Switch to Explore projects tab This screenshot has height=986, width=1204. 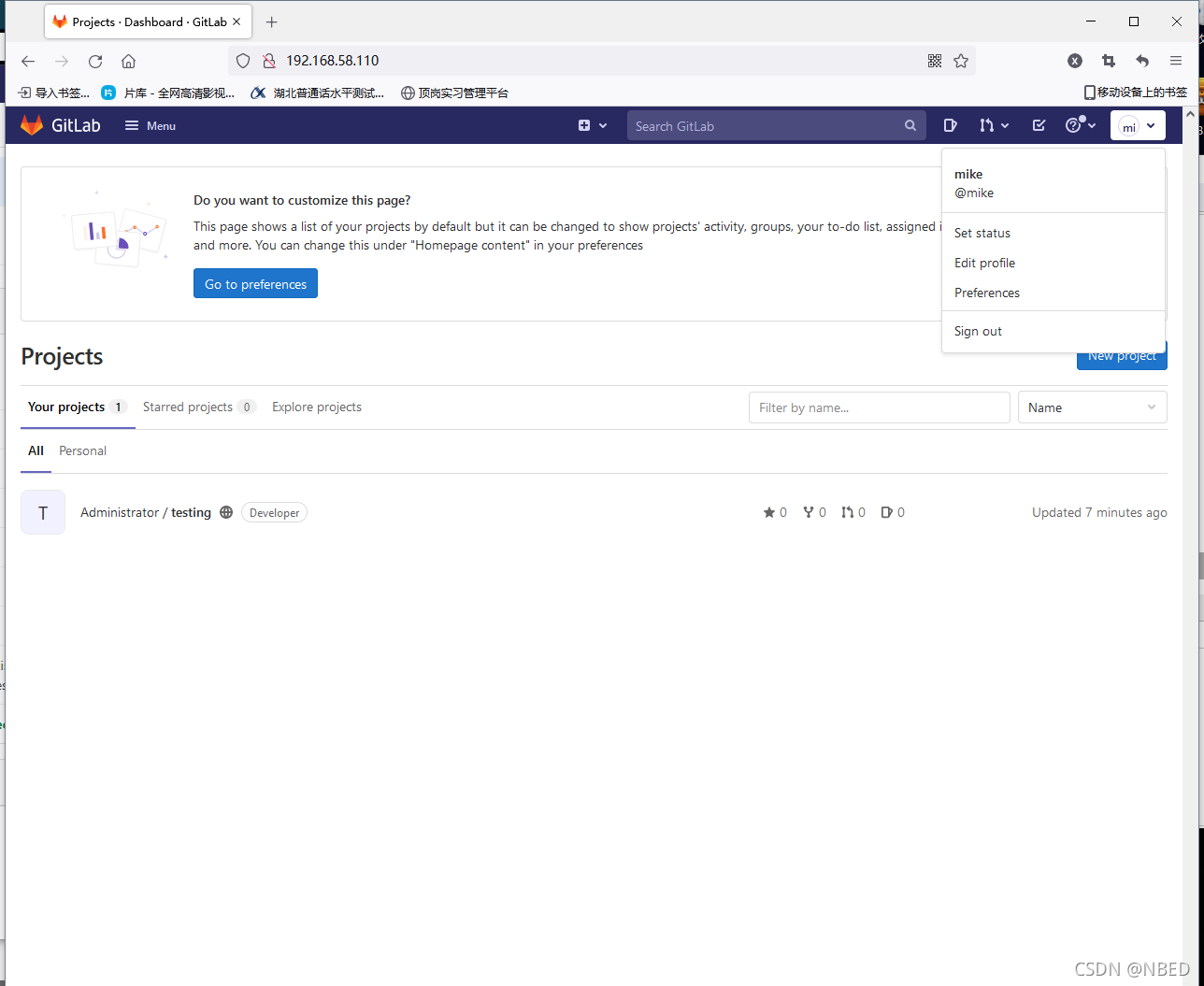317,407
